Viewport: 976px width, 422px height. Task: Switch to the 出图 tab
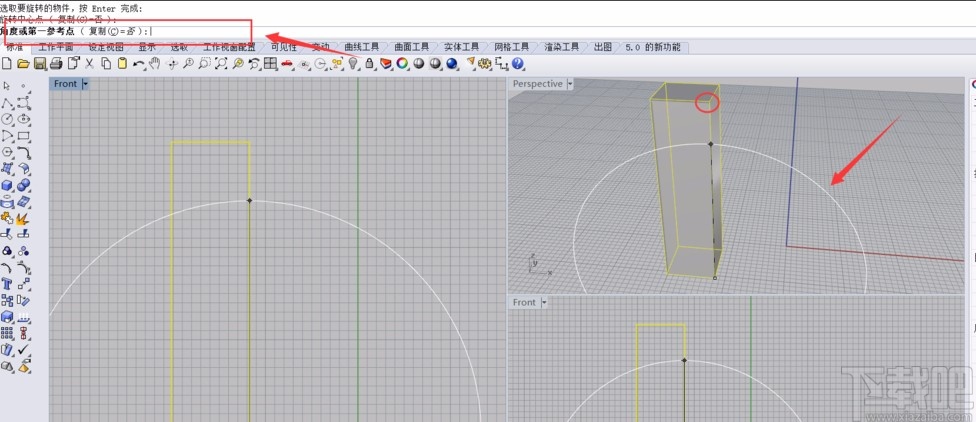coord(603,47)
